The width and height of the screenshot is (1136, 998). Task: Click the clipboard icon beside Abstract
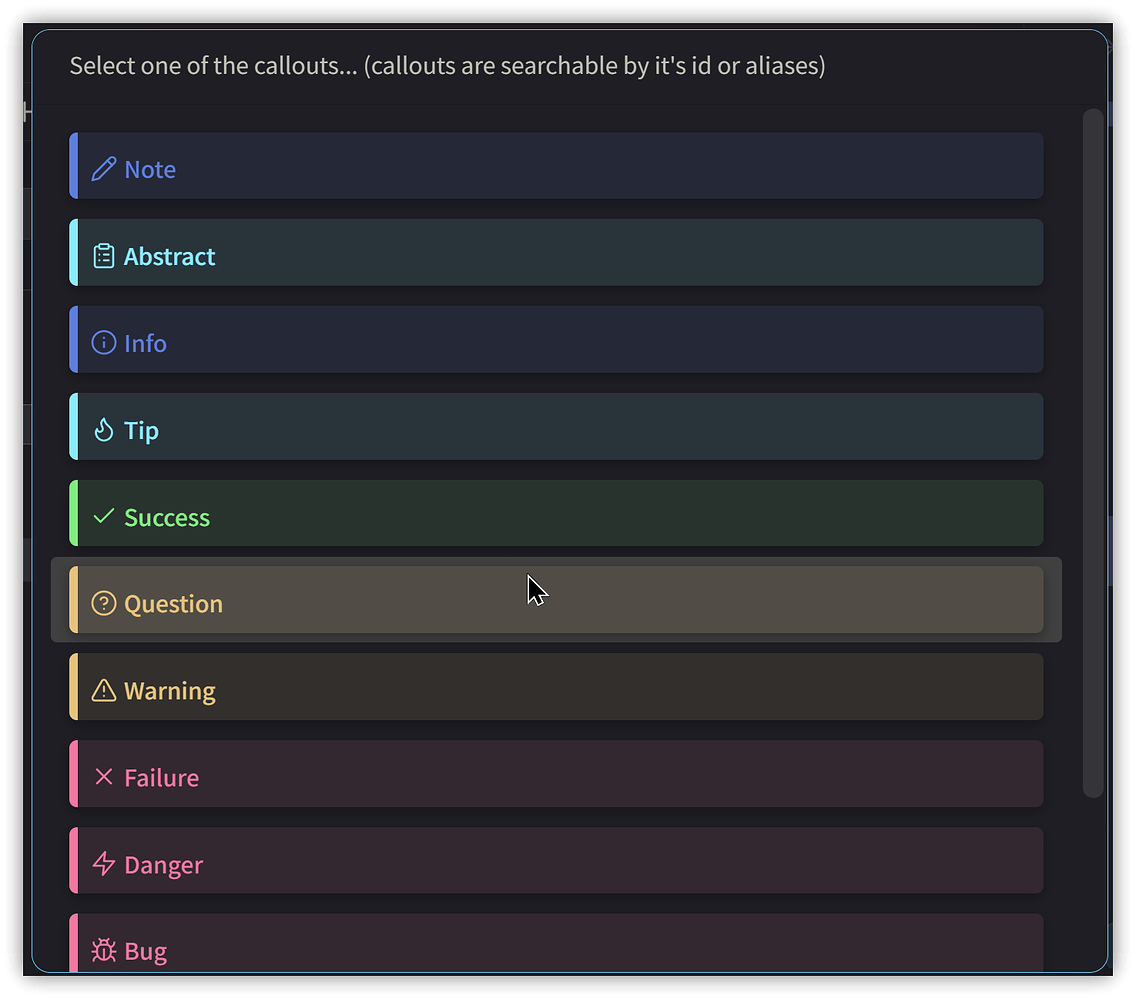103,256
